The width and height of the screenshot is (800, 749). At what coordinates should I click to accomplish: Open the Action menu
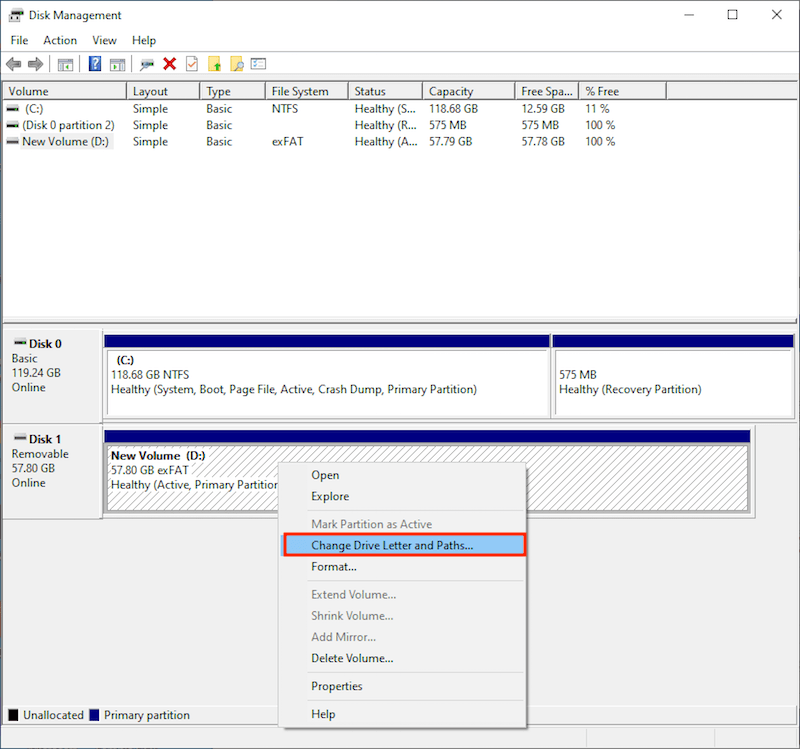click(60, 40)
